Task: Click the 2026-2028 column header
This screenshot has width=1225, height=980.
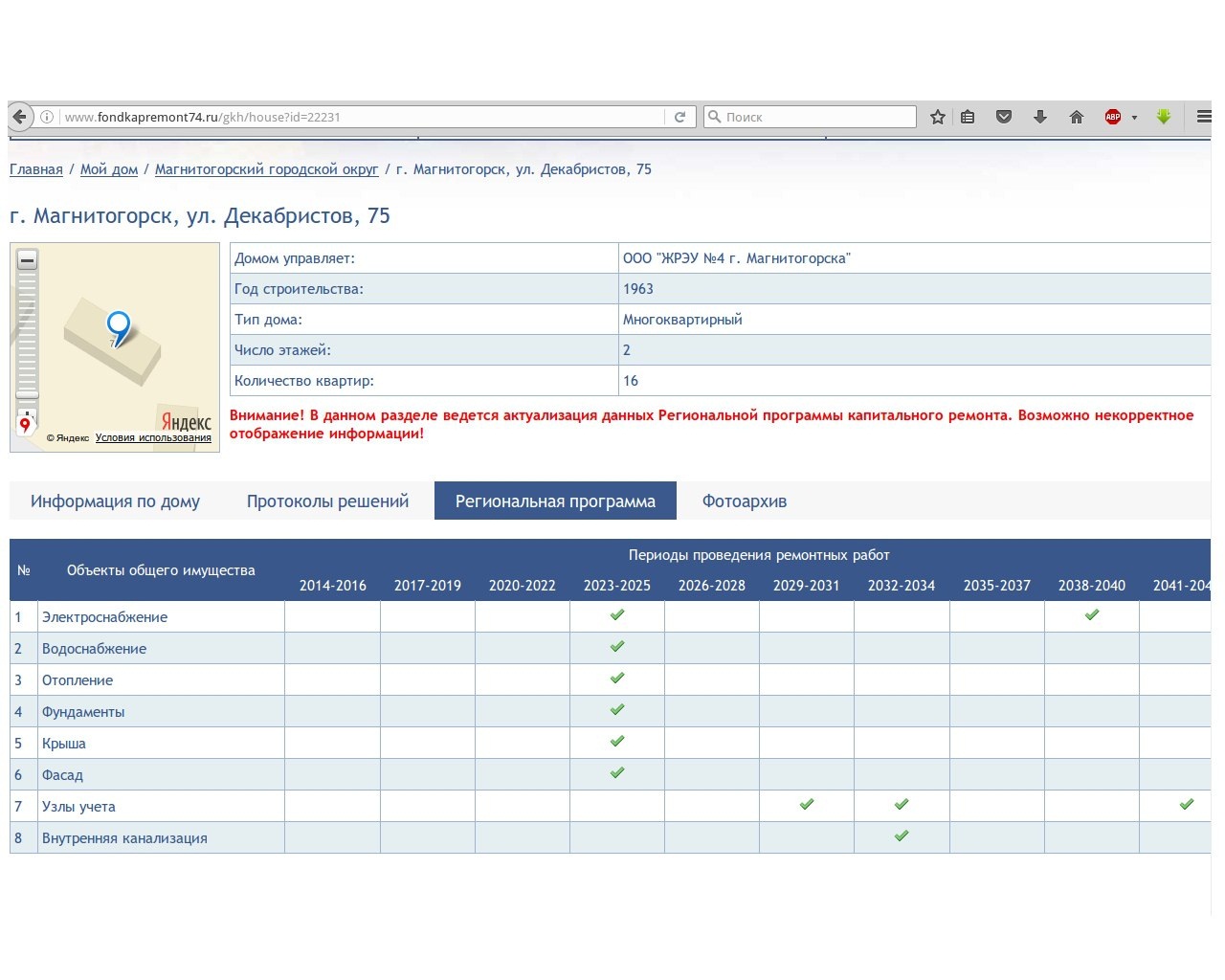Action: [x=712, y=586]
